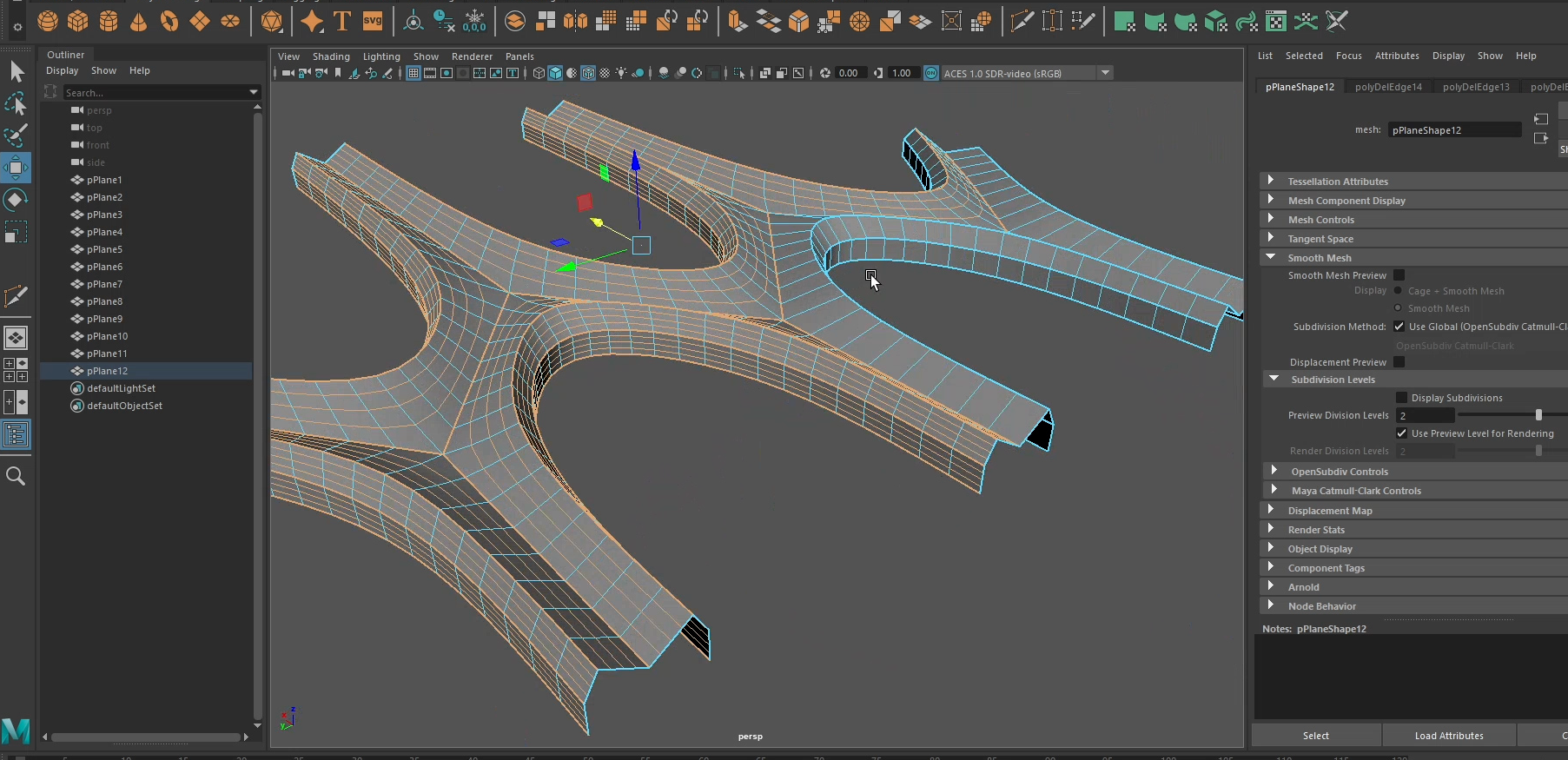This screenshot has height=760, width=1568.
Task: Expand the Tessellation Attributes section
Action: pyautogui.click(x=1271, y=181)
